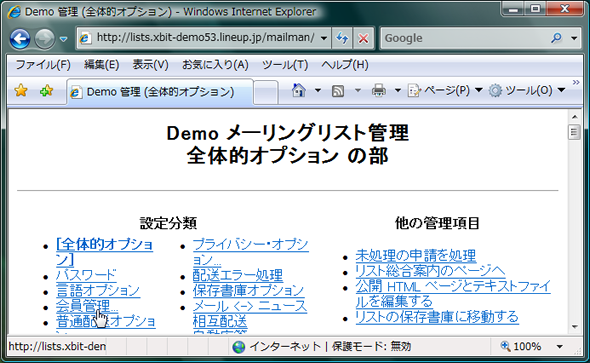Viewport: 590px width, 363px height.
Task: Open the 普通配送オプション link
Action: pyautogui.click(x=106, y=322)
